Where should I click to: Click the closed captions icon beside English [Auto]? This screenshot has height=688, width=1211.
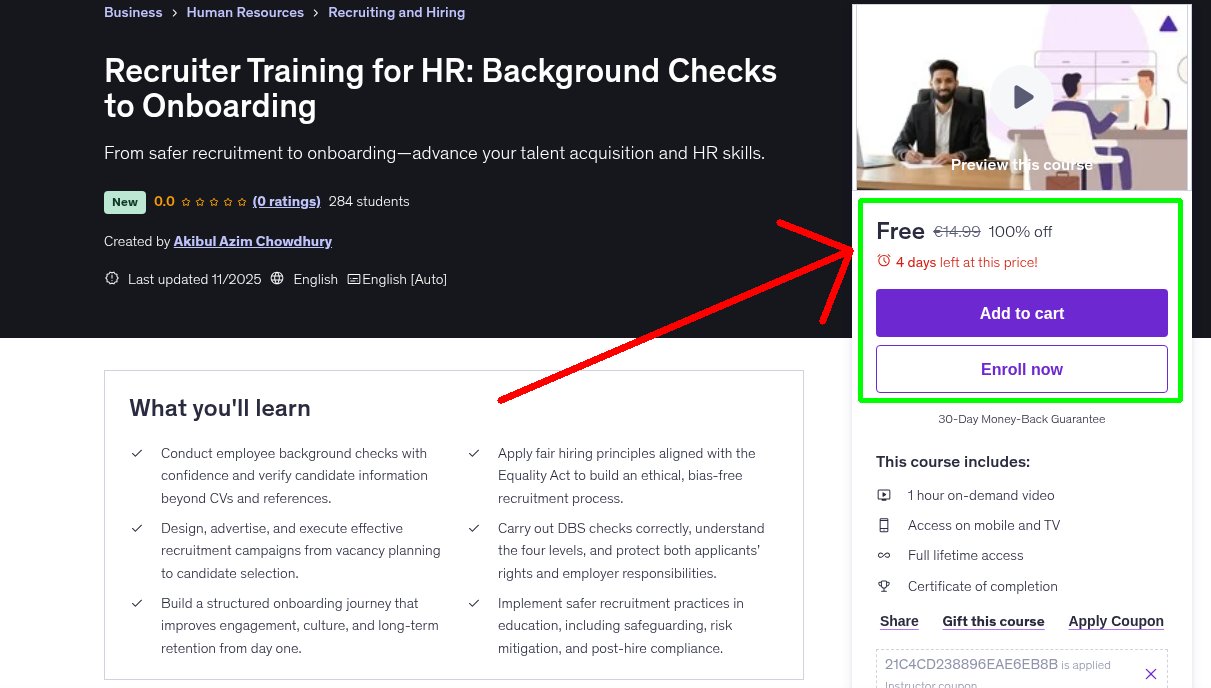pos(352,279)
